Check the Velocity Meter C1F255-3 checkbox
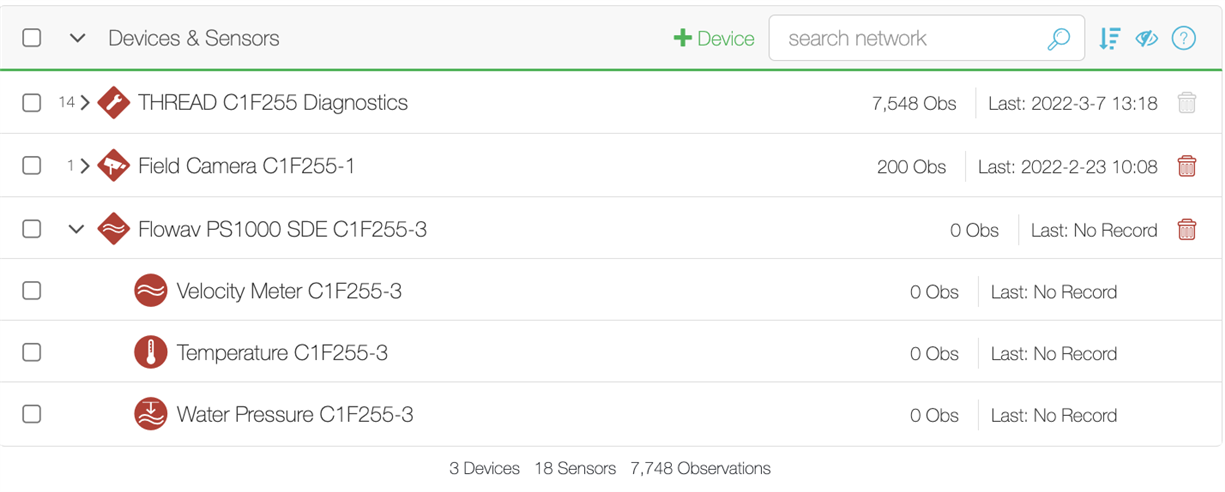Screen dimensions: 1225x492 [x=32, y=291]
